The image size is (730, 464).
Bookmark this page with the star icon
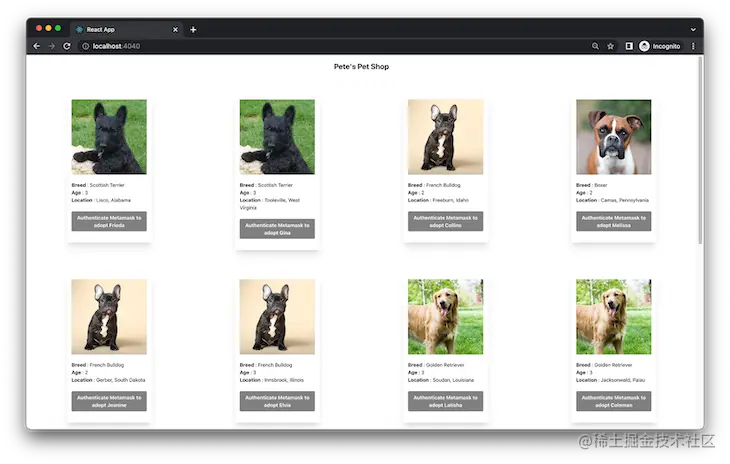(610, 46)
